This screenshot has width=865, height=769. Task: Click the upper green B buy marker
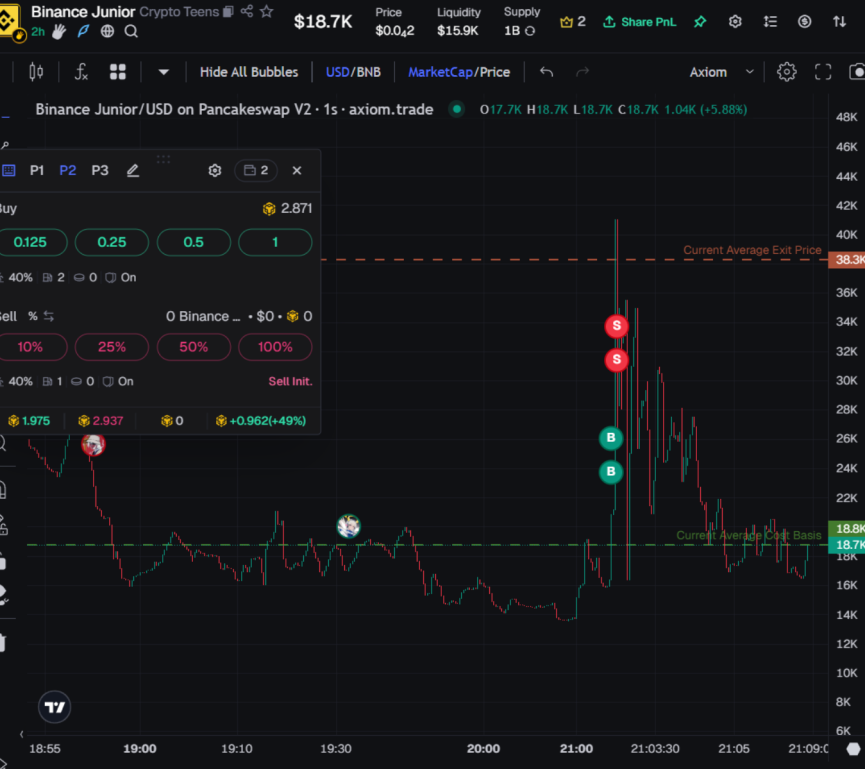611,438
